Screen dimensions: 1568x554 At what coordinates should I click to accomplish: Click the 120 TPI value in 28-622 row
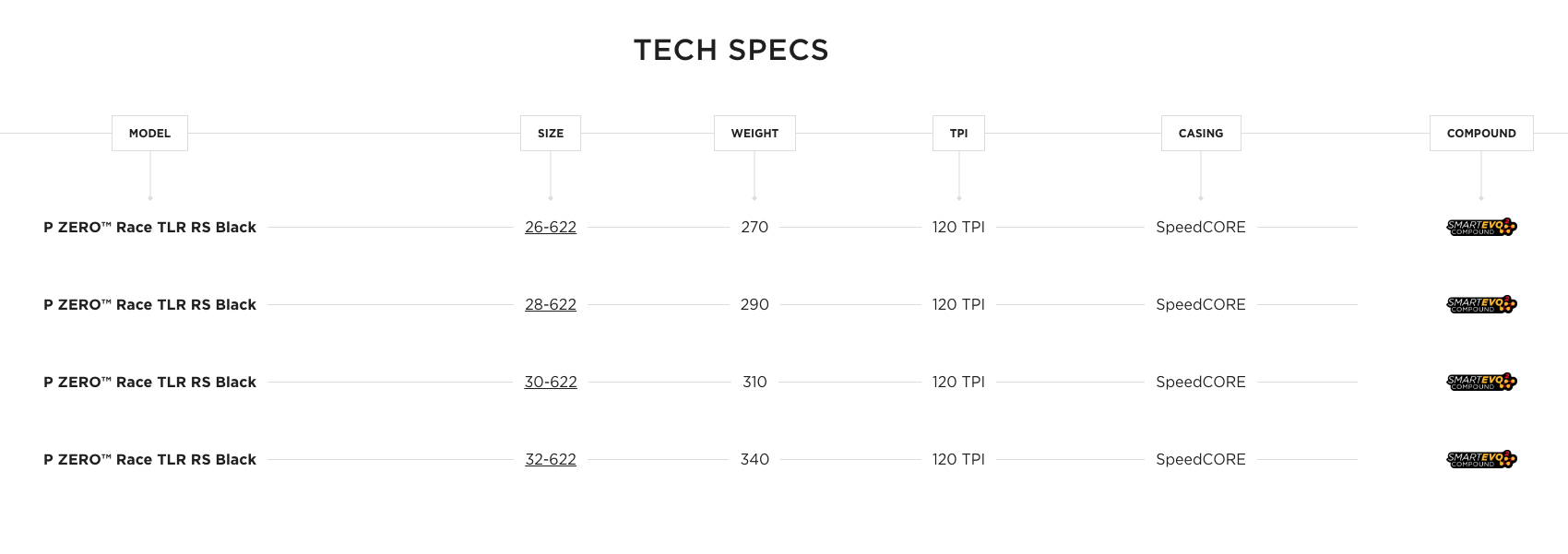click(x=958, y=304)
